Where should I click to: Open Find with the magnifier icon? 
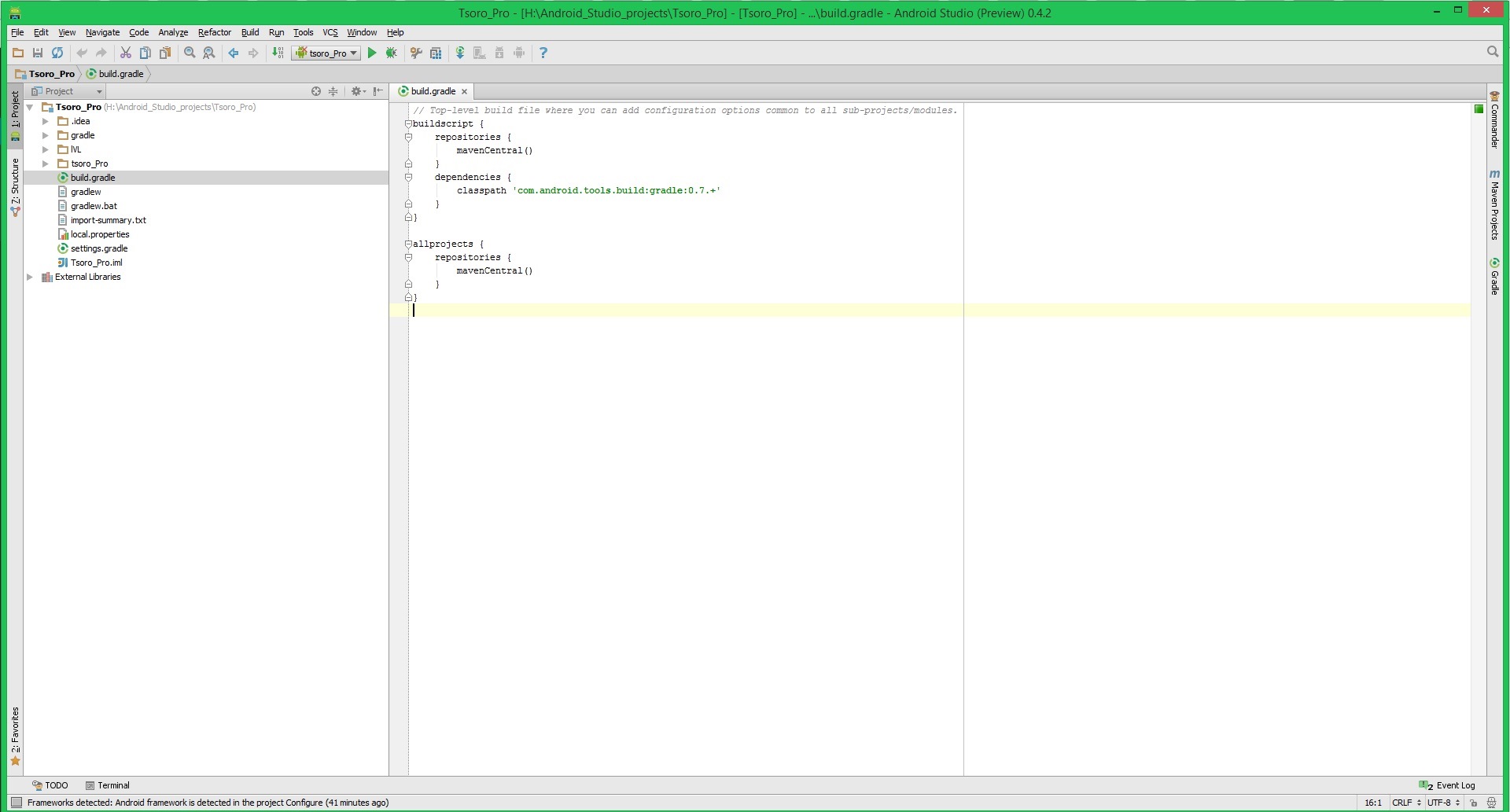(x=190, y=53)
